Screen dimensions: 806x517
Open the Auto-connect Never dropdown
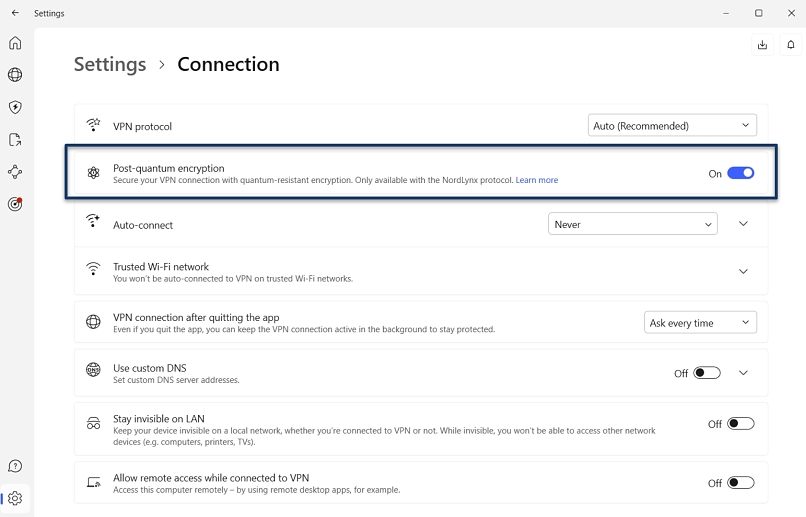(x=633, y=225)
